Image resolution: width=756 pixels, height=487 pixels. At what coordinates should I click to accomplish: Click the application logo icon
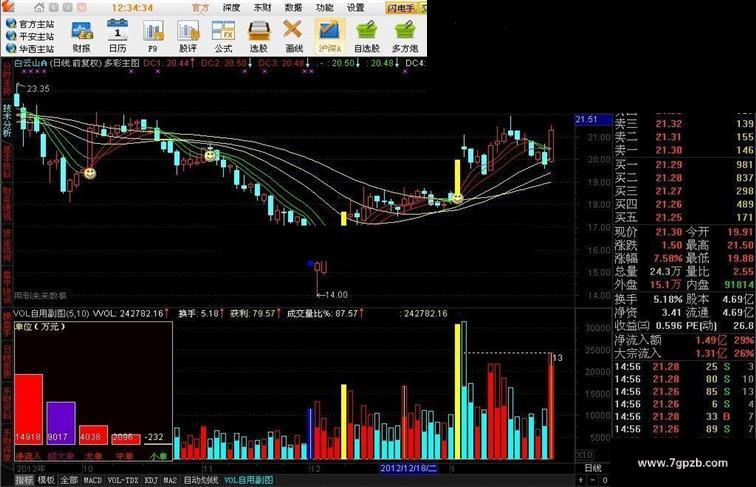click(9, 7)
